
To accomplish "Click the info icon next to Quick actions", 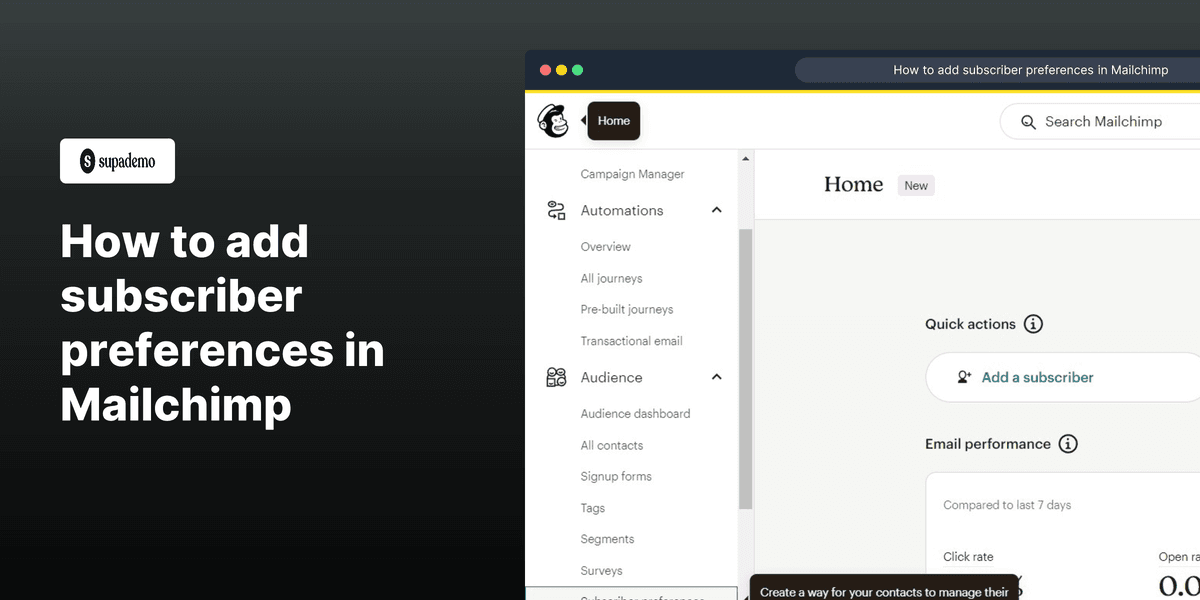I will coord(1035,323).
